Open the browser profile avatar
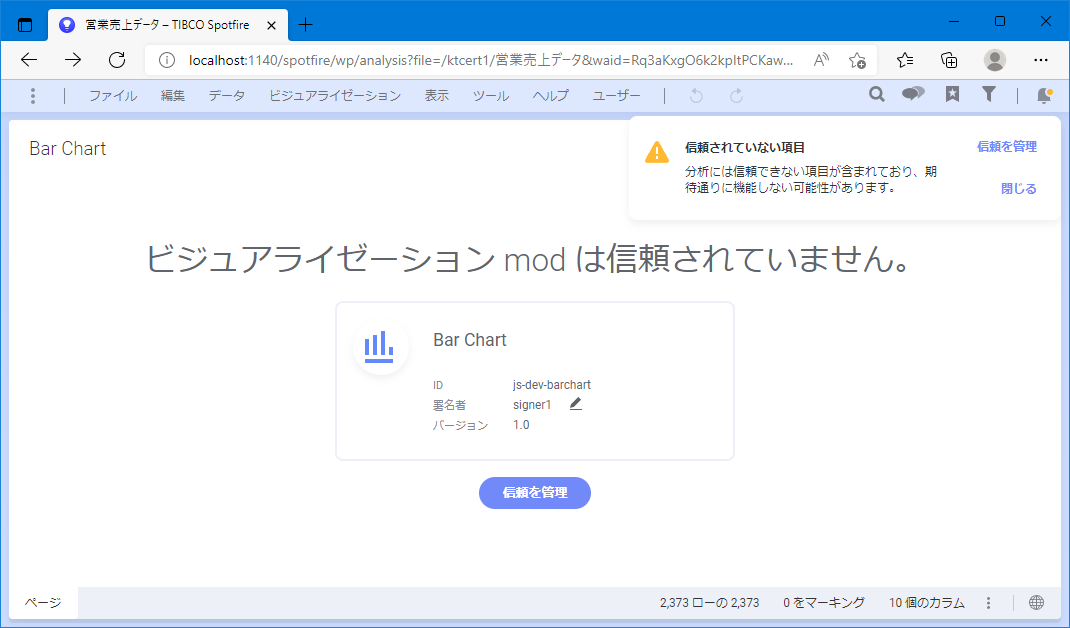The width and height of the screenshot is (1070, 628). [995, 60]
